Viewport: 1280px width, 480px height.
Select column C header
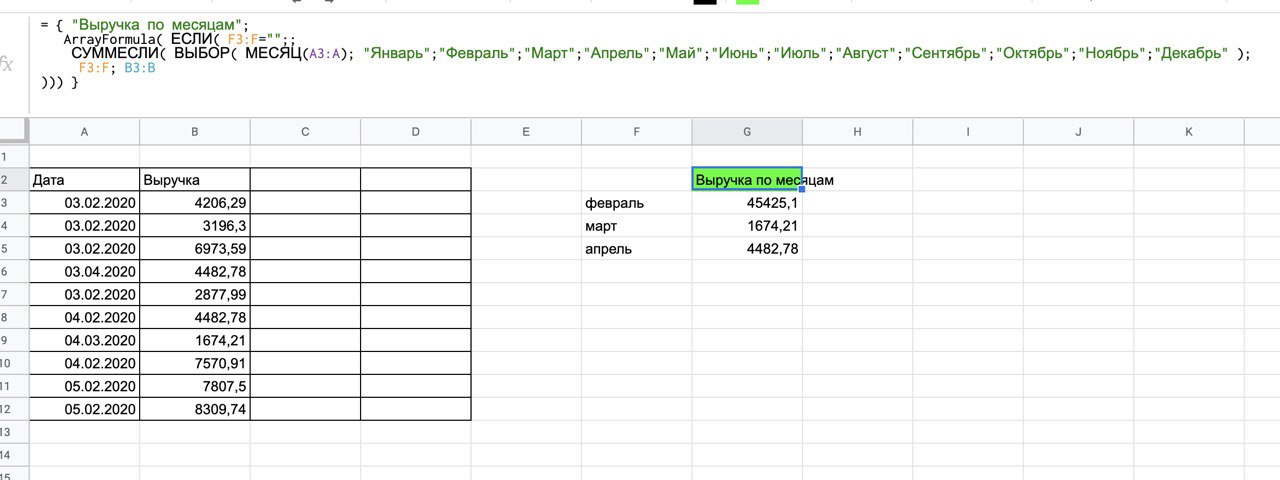(305, 131)
